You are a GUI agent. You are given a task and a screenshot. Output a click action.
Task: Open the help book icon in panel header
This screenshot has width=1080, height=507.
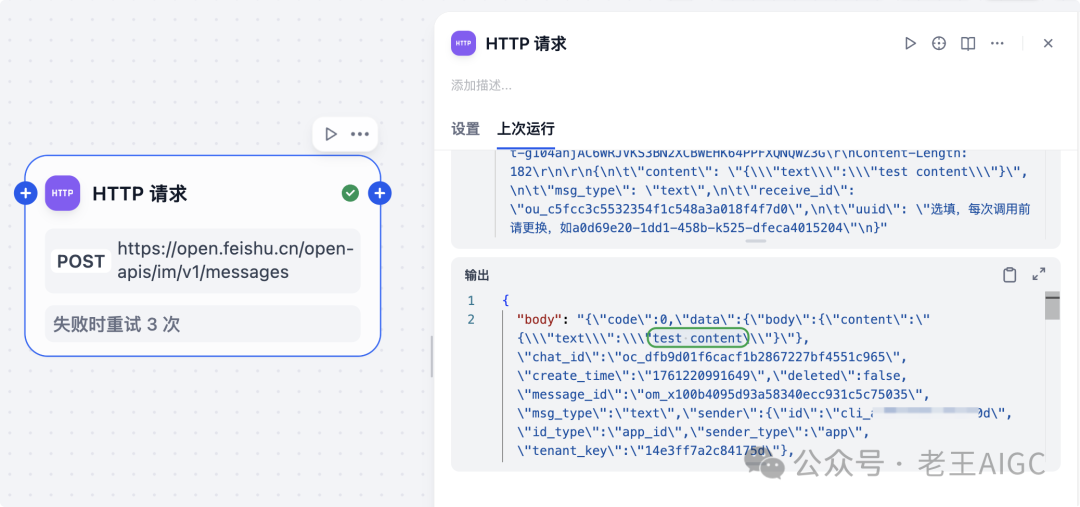[968, 43]
